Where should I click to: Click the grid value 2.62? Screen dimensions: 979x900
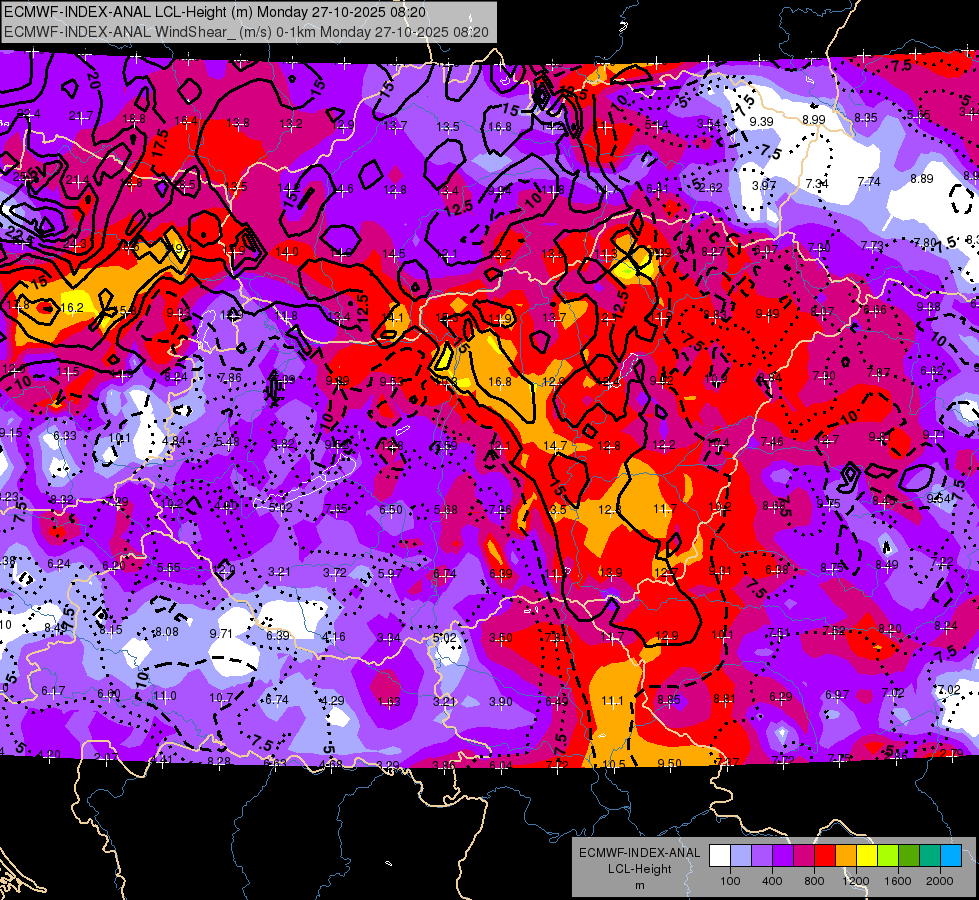coord(711,188)
